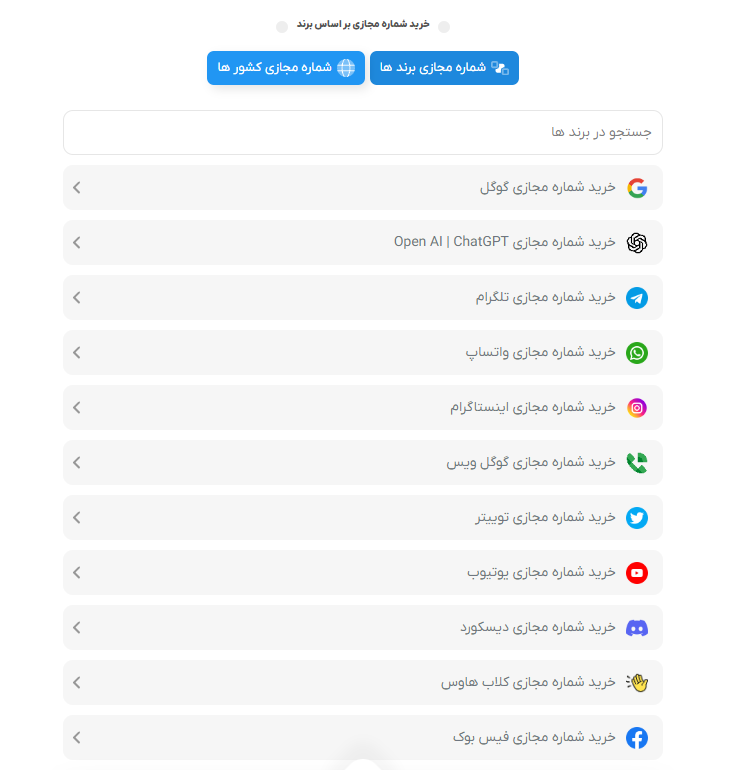
Task: Click the Instagram logo icon
Action: 637,408
